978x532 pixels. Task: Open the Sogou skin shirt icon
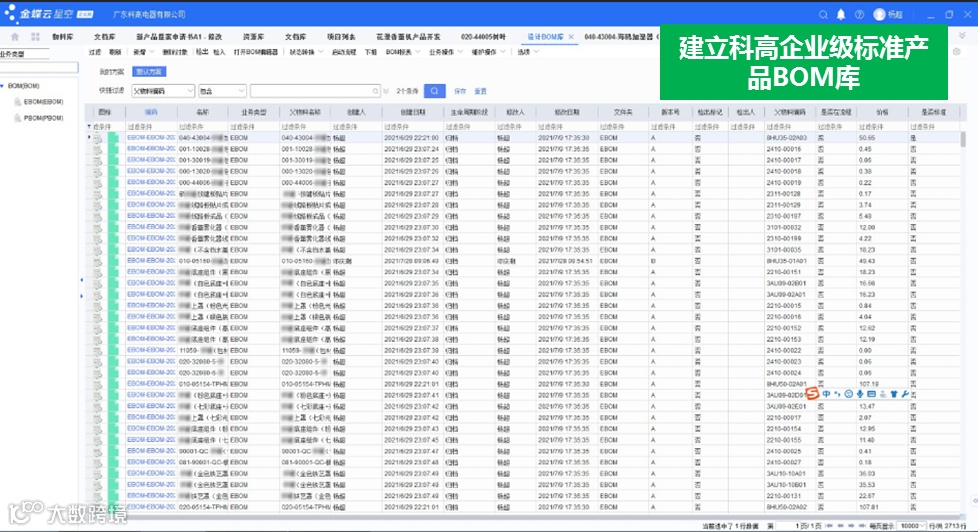[894, 394]
